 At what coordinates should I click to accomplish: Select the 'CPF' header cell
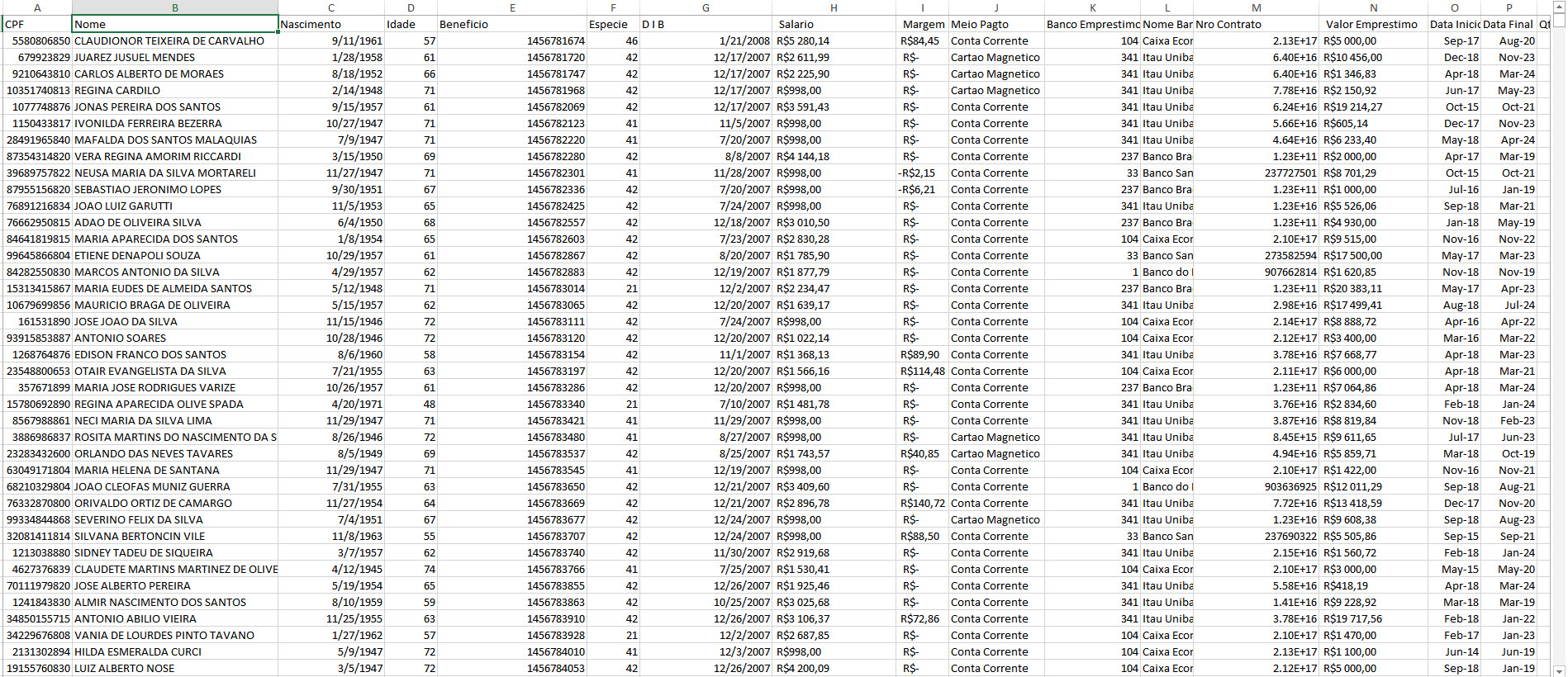click(36, 24)
